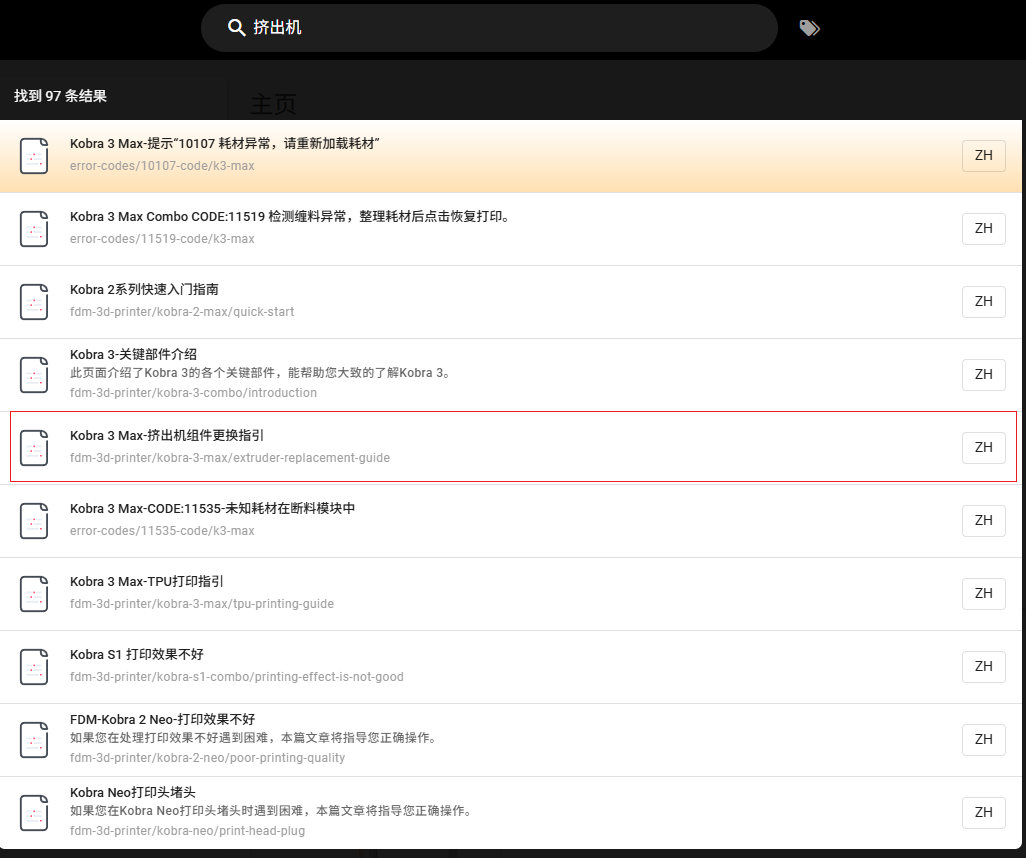Image resolution: width=1026 pixels, height=858 pixels.
Task: Click ZH button on TPU打印指引 result
Action: pyautogui.click(x=983, y=594)
